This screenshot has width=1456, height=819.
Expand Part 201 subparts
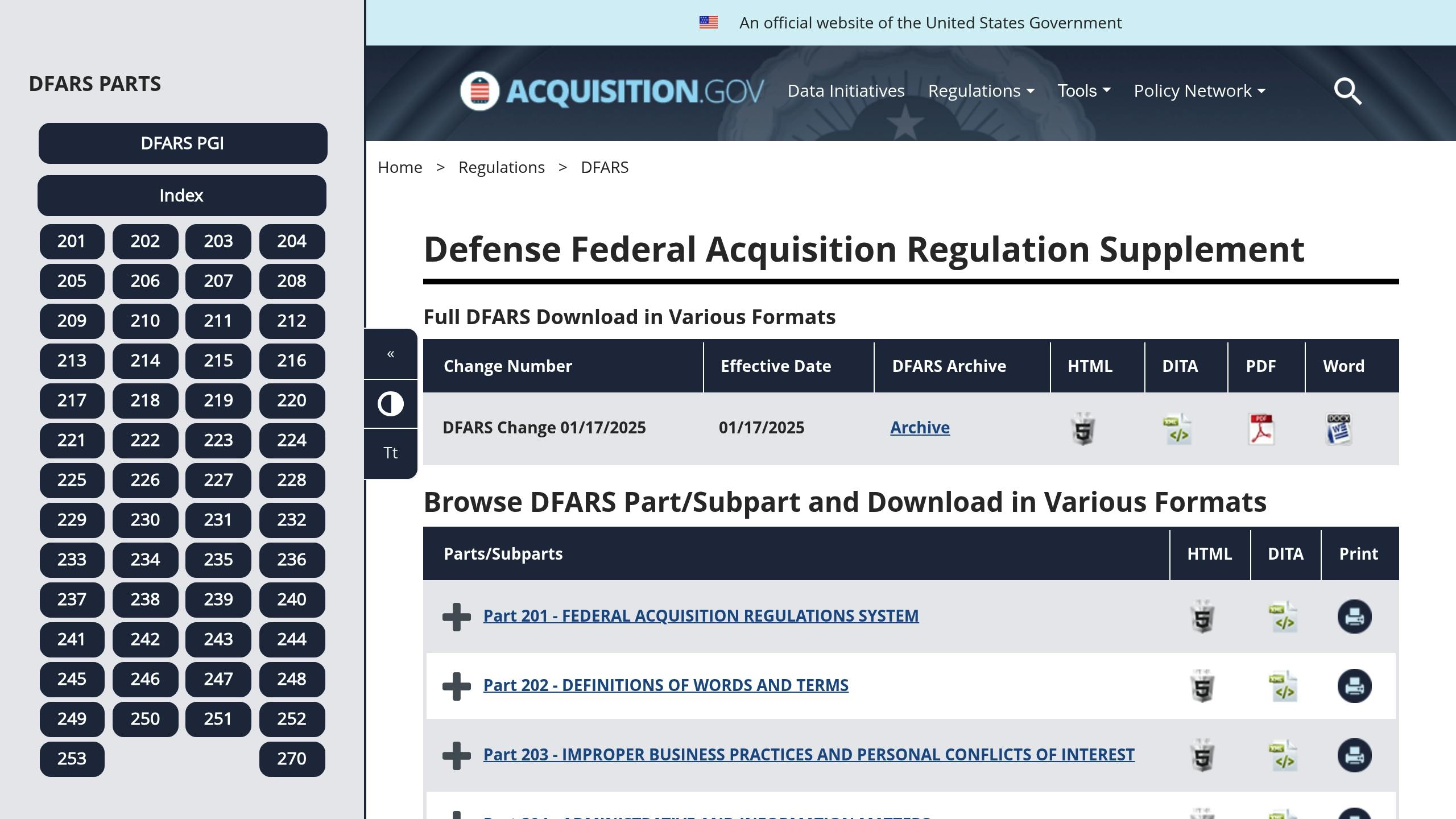pyautogui.click(x=457, y=617)
